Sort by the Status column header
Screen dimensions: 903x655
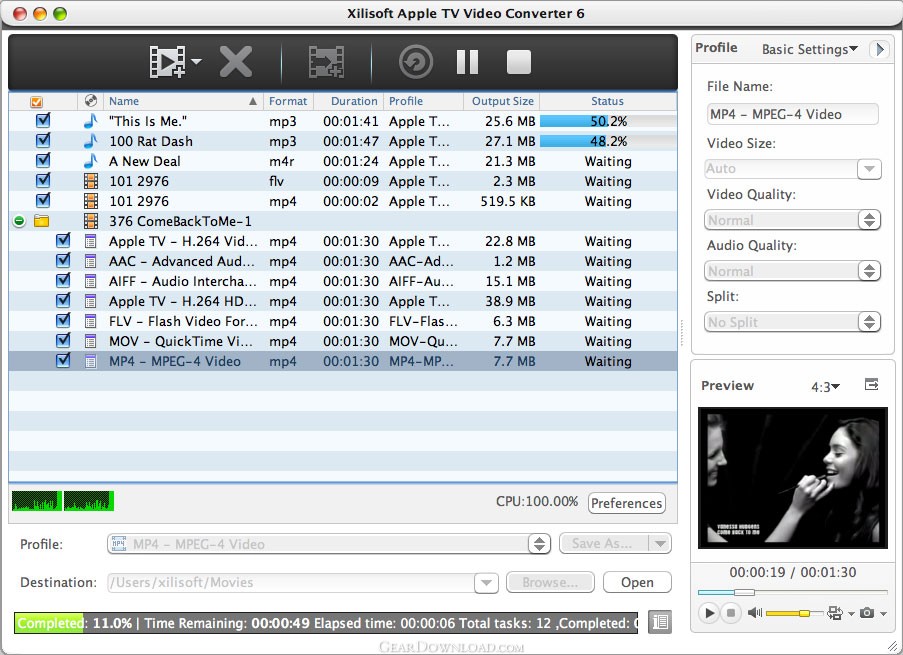coord(607,101)
